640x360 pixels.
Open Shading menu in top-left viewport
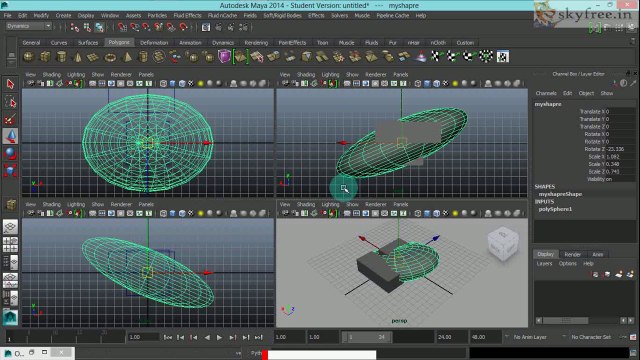coord(51,75)
